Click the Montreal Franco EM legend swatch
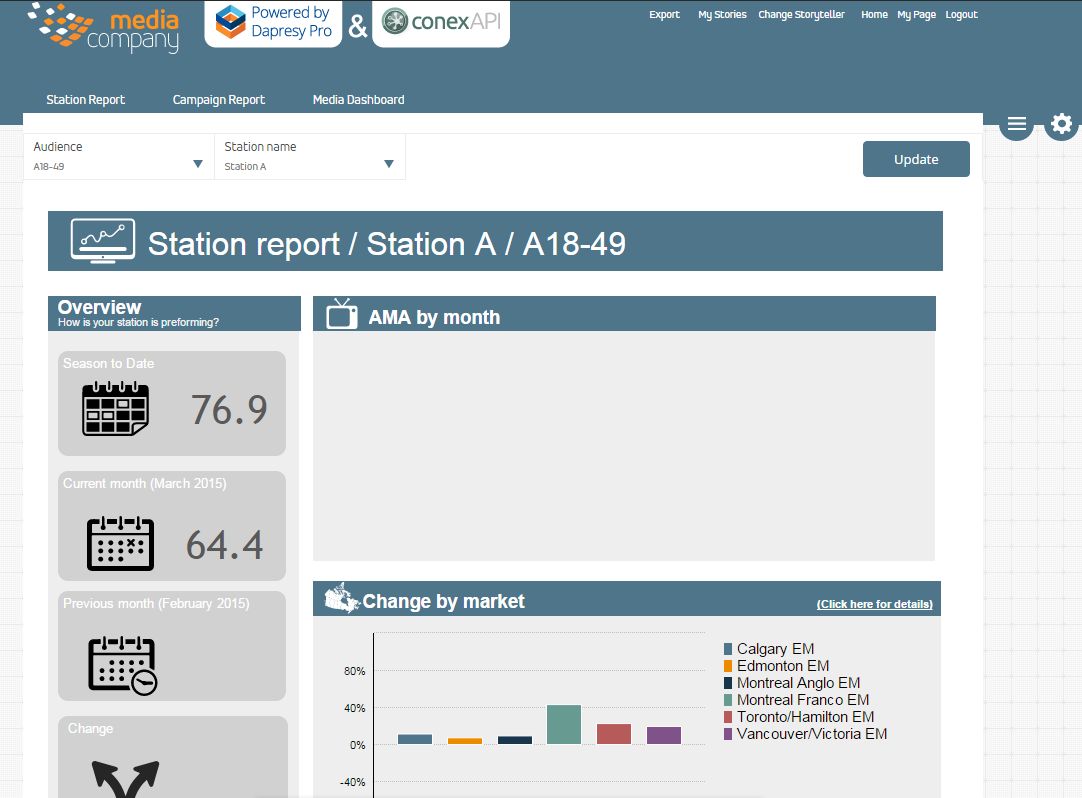Screen dimensions: 1082x798 727,700
